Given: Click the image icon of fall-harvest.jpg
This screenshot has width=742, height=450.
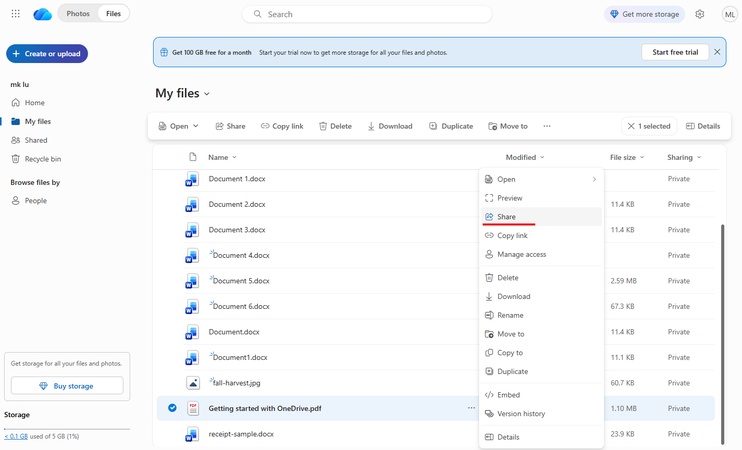Looking at the screenshot, I should (193, 383).
